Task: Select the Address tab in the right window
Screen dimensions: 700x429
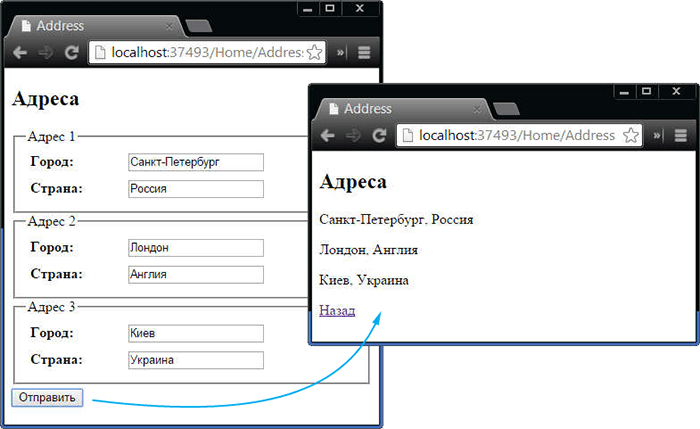Action: click(x=404, y=109)
